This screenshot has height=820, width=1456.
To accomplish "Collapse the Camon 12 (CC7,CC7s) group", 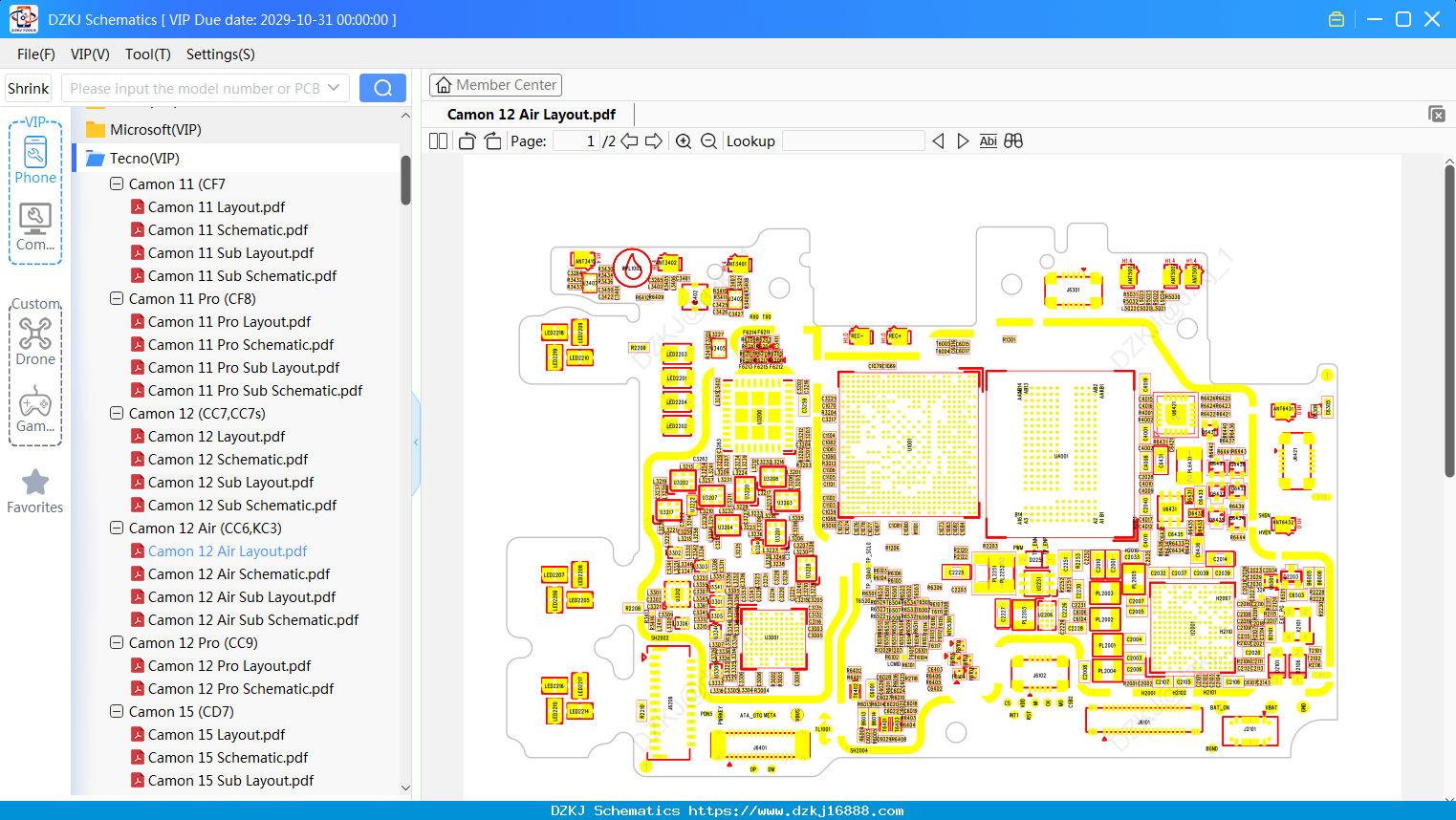I will click(x=117, y=413).
